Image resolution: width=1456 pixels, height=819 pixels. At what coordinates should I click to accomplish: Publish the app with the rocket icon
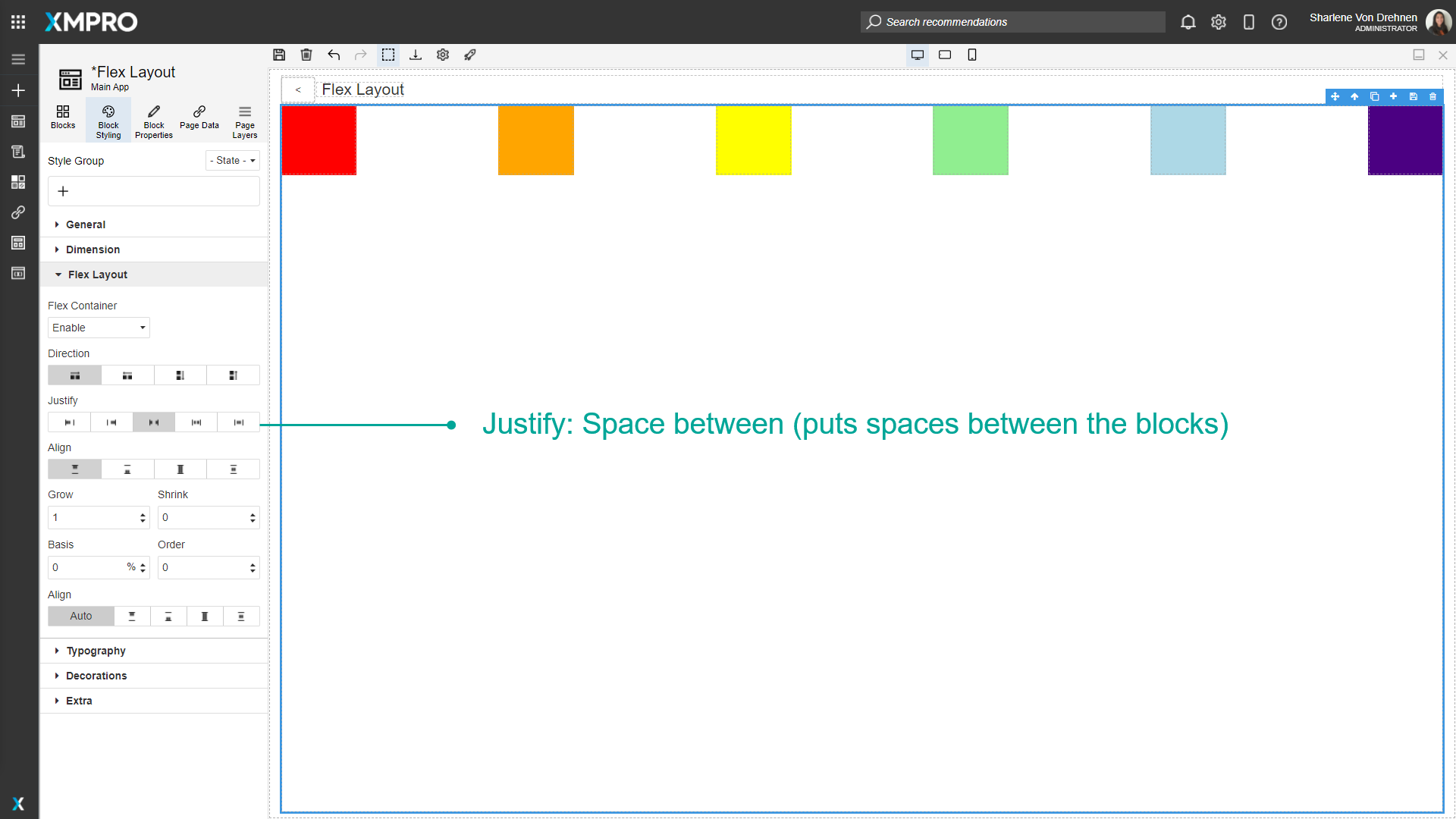tap(470, 55)
